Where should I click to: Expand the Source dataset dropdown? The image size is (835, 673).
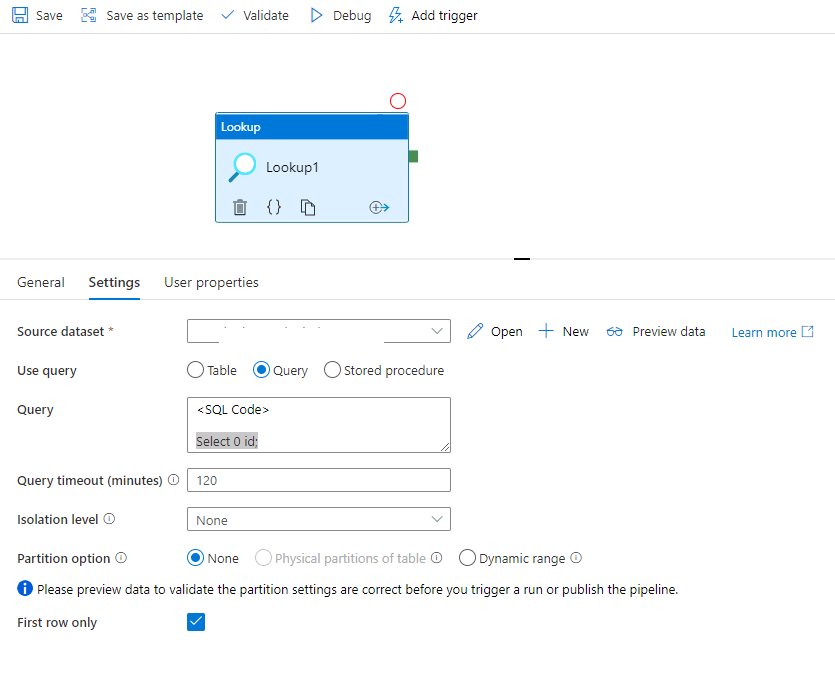pos(437,331)
